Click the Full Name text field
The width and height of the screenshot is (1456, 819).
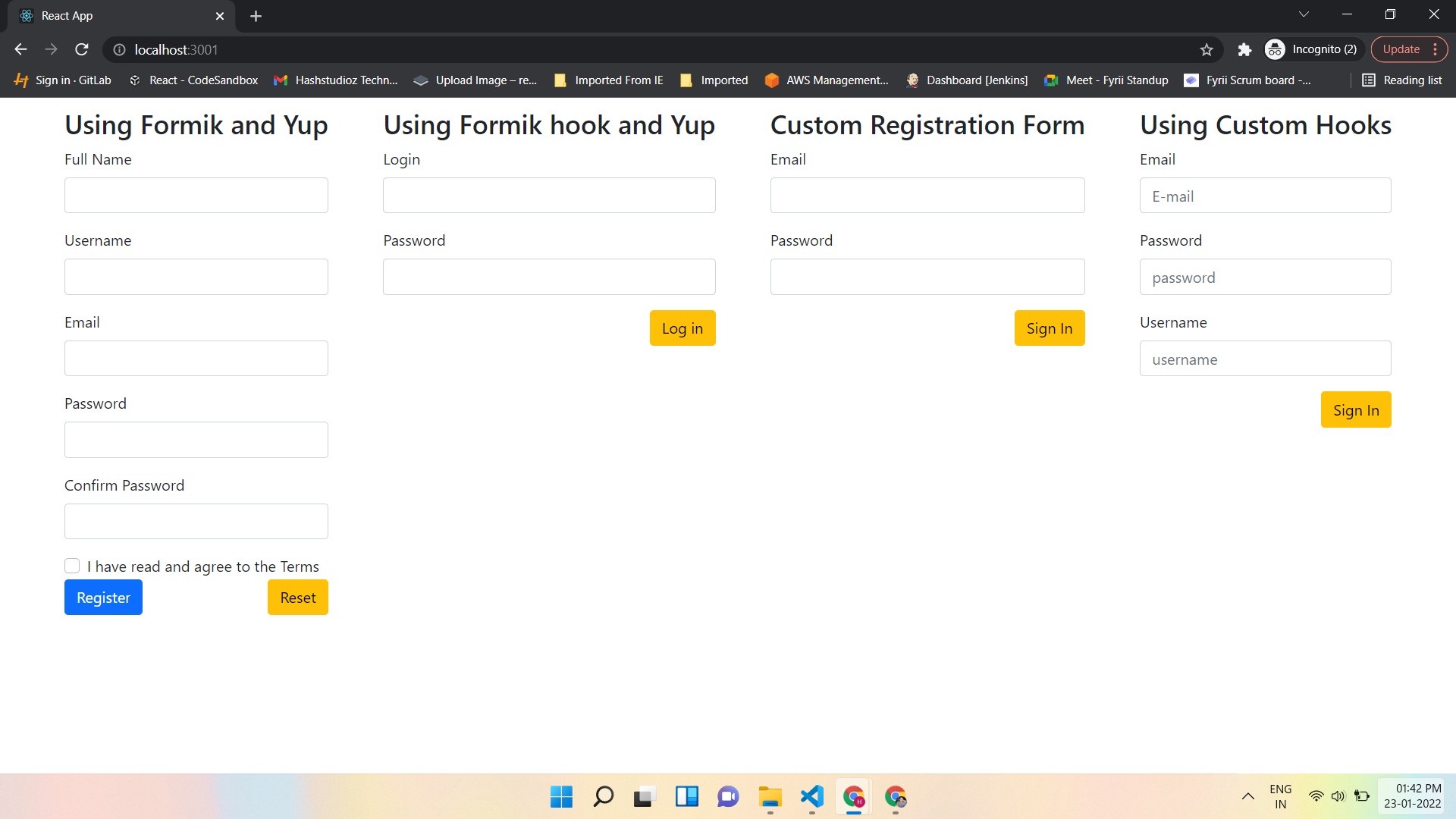[196, 196]
